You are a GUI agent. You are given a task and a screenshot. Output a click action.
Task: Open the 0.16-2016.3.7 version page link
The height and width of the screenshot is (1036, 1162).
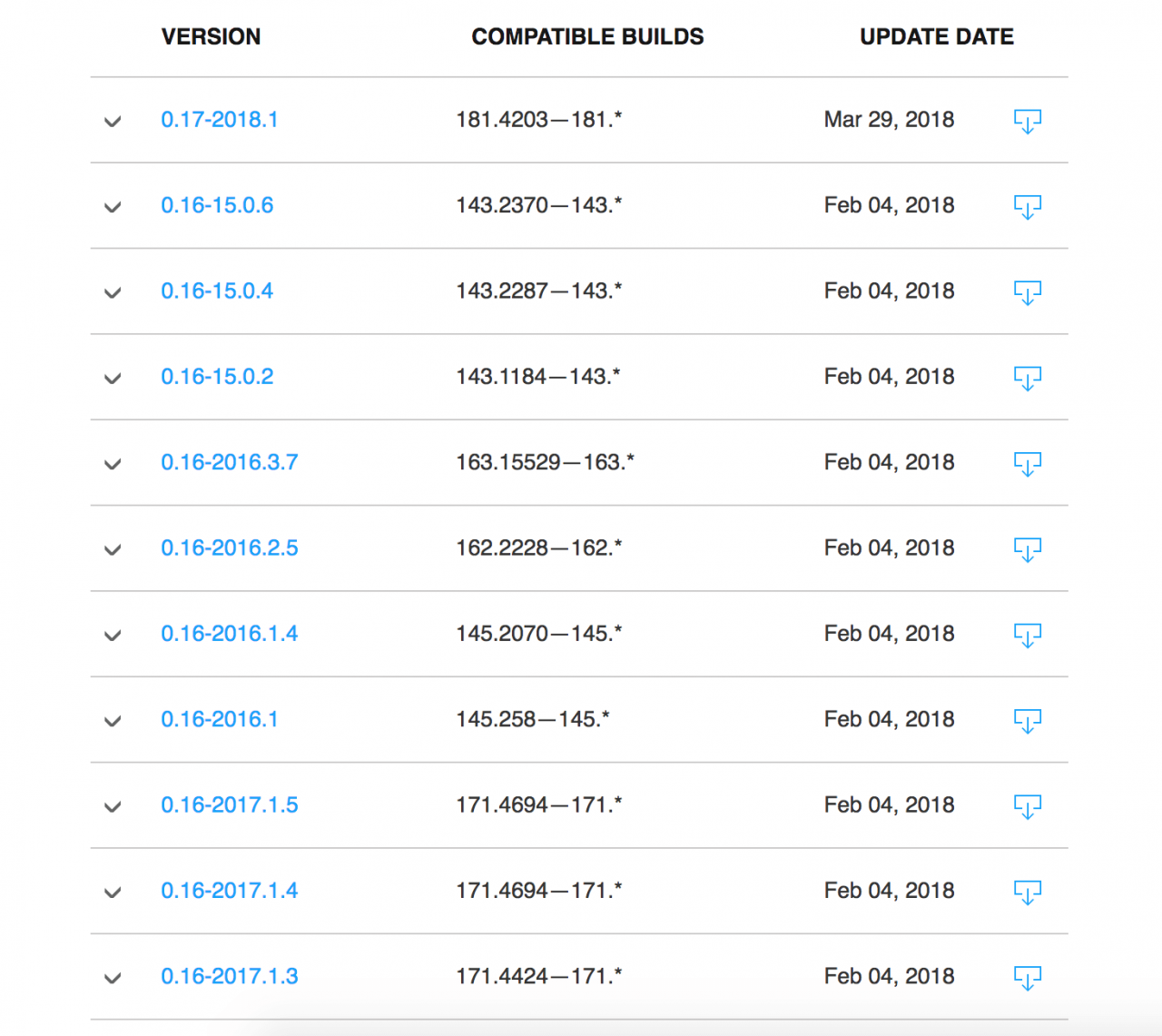(x=229, y=462)
